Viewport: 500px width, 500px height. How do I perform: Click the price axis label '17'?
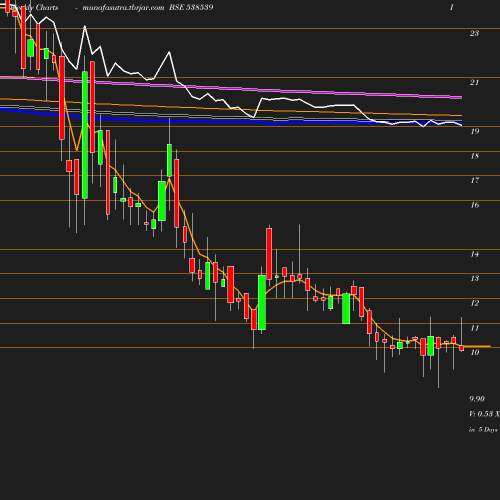pos(475,180)
